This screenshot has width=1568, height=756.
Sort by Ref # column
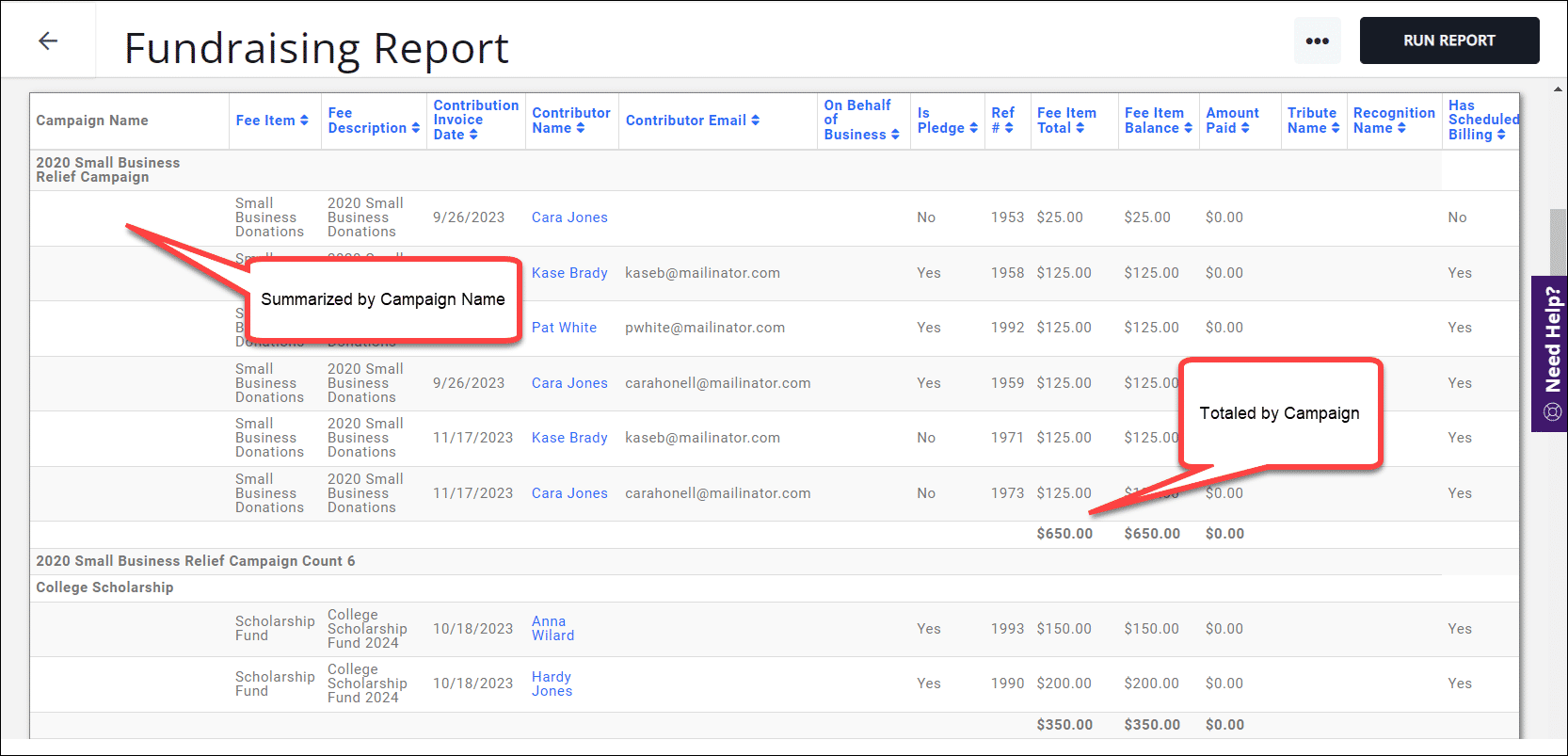(x=1002, y=121)
